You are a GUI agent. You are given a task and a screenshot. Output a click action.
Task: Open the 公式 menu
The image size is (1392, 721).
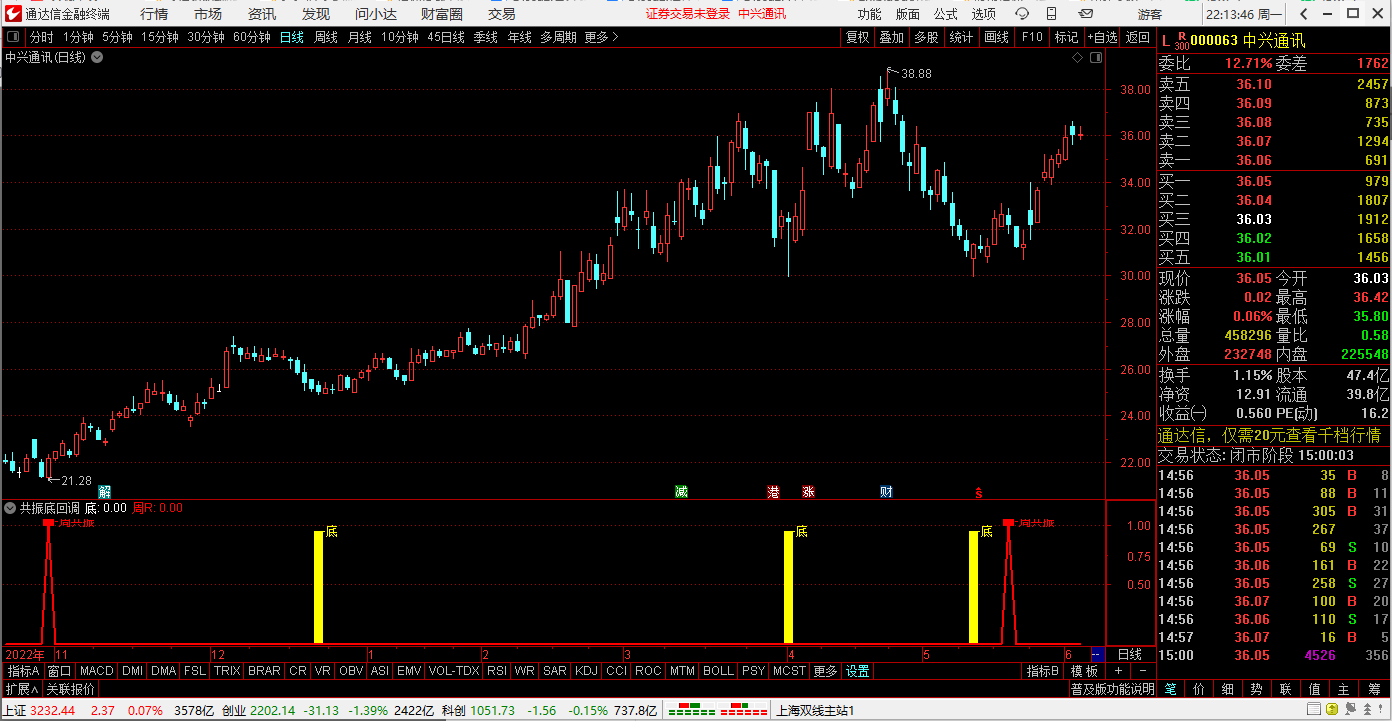[x=946, y=14]
